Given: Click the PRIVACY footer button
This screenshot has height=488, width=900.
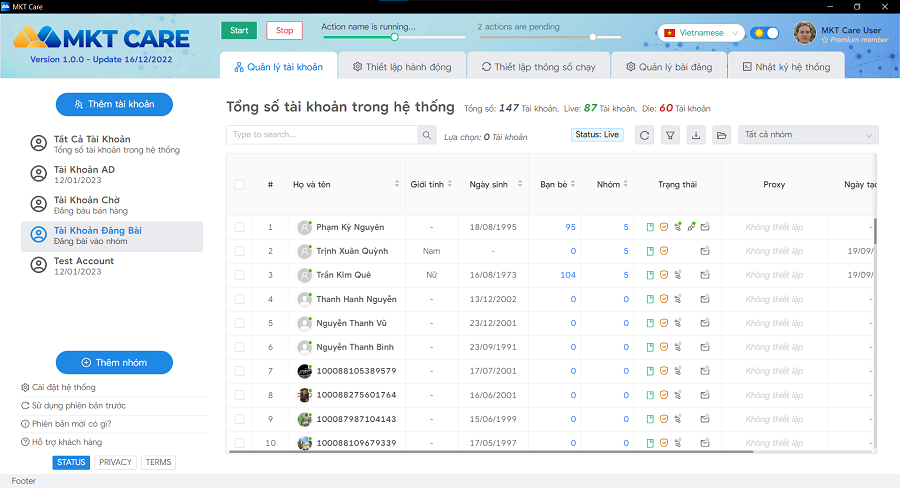Looking at the screenshot, I should (115, 462).
